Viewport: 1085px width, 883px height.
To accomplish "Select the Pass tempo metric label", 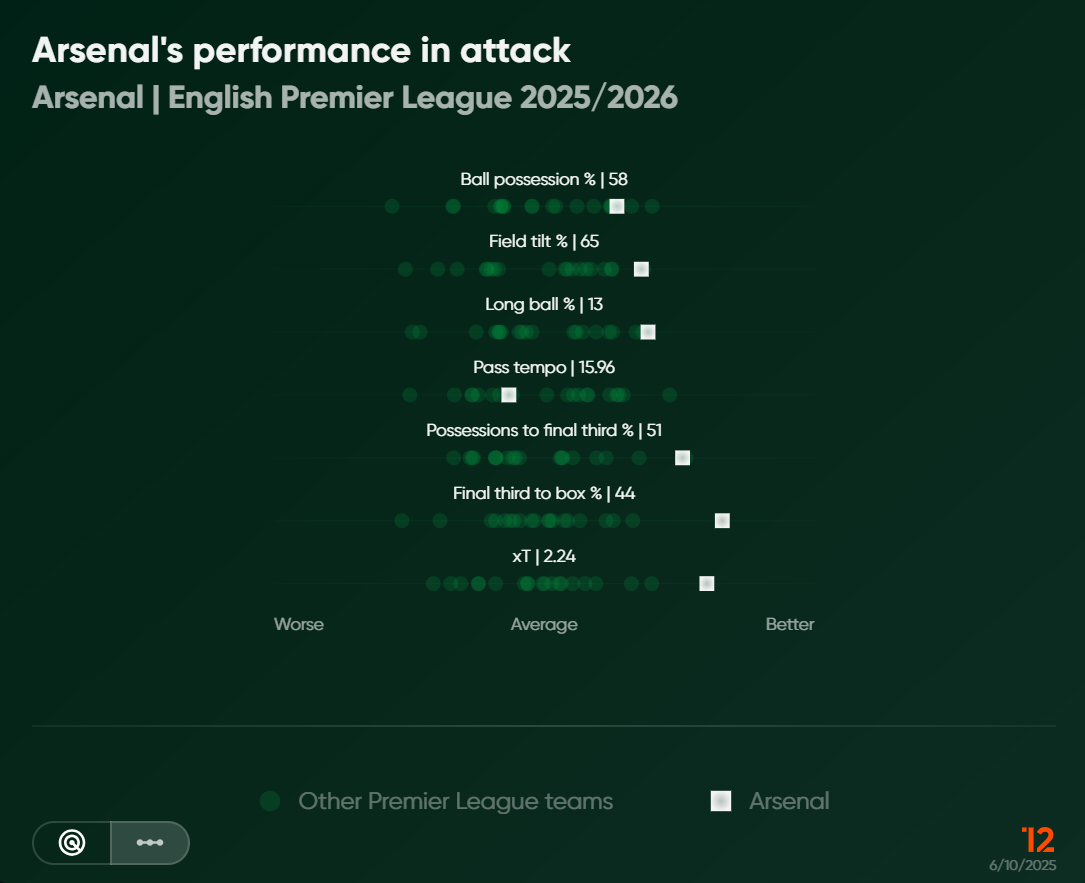I will pos(544,368).
